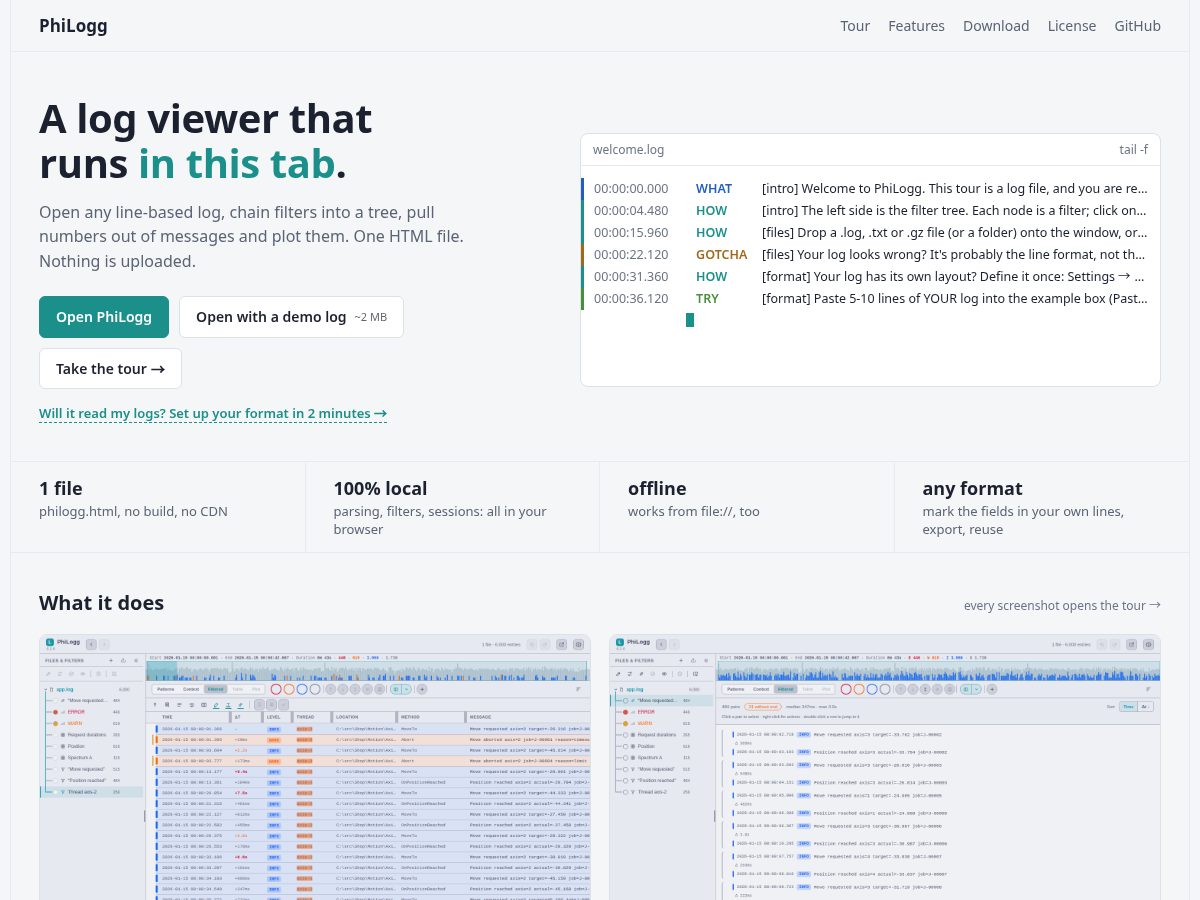Open the Tour nav link
1200x900 pixels.
click(855, 26)
